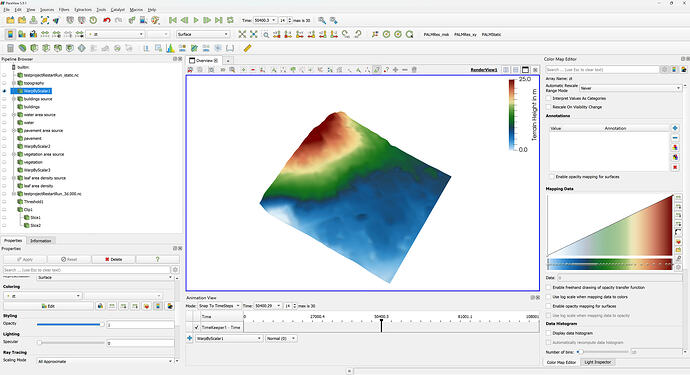
Task: Jump to the first frame
Action: point(173,20)
